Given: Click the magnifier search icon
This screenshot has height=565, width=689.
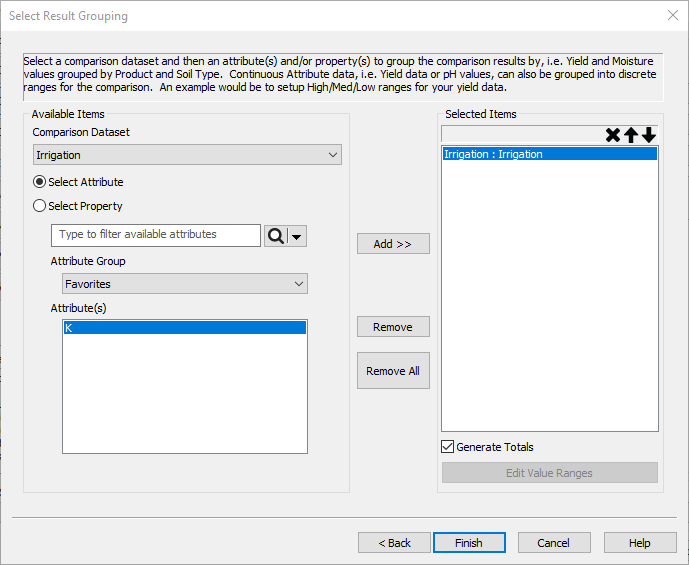Looking at the screenshot, I should [x=276, y=236].
